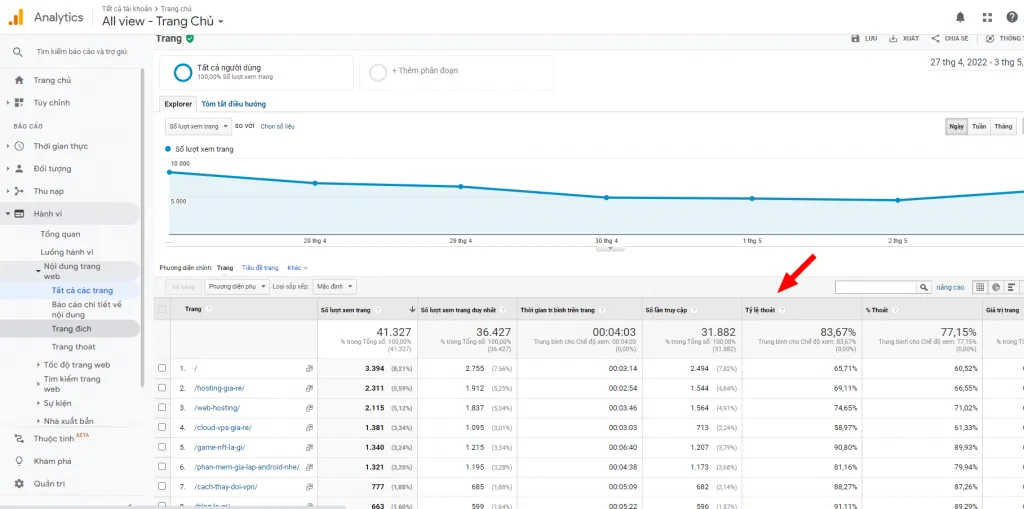The width and height of the screenshot is (1024, 509).
Task: Switch to Tóm tắt điều hướng tab
Action: [x=233, y=104]
